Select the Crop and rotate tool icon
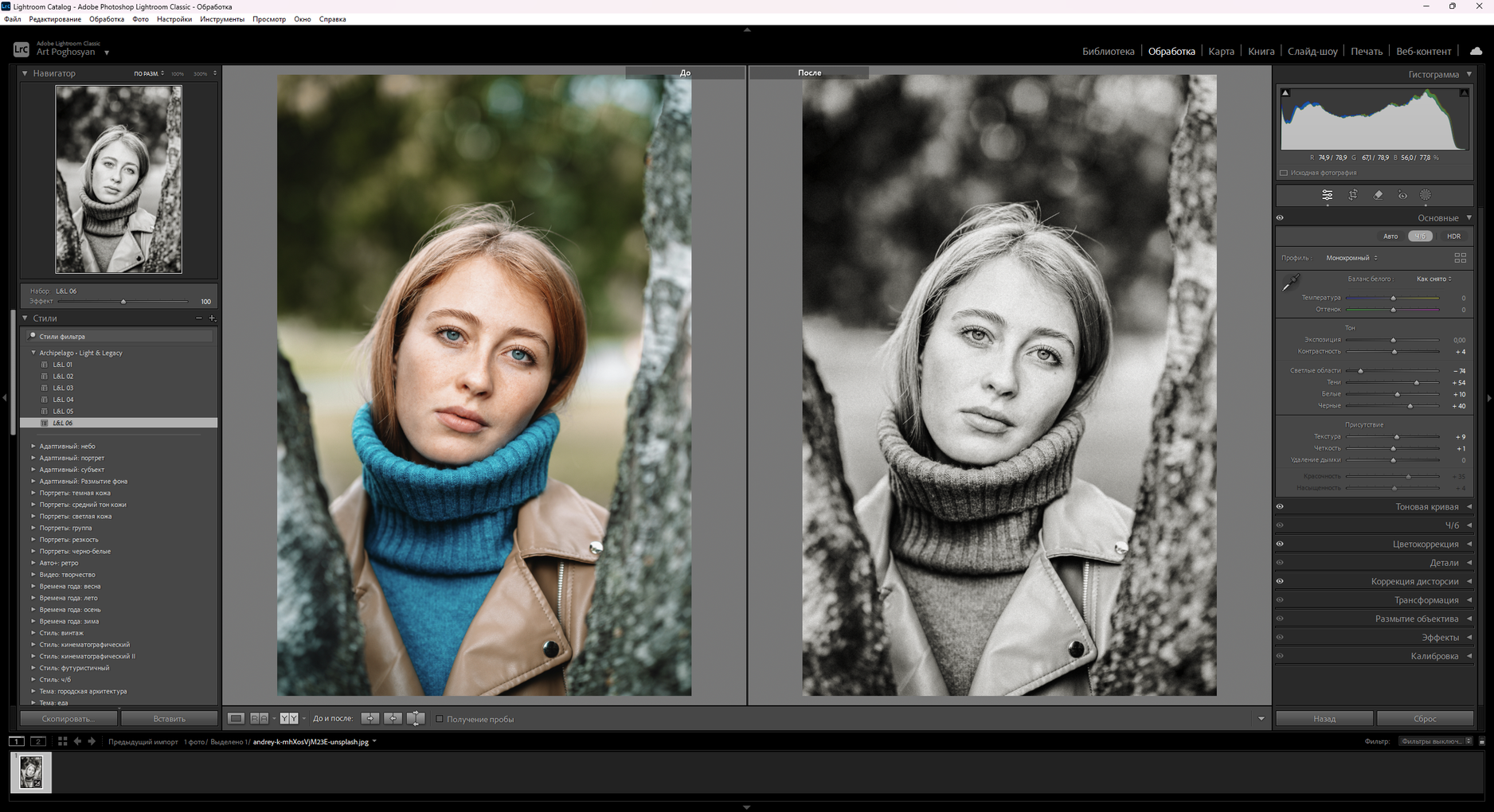 (1352, 195)
